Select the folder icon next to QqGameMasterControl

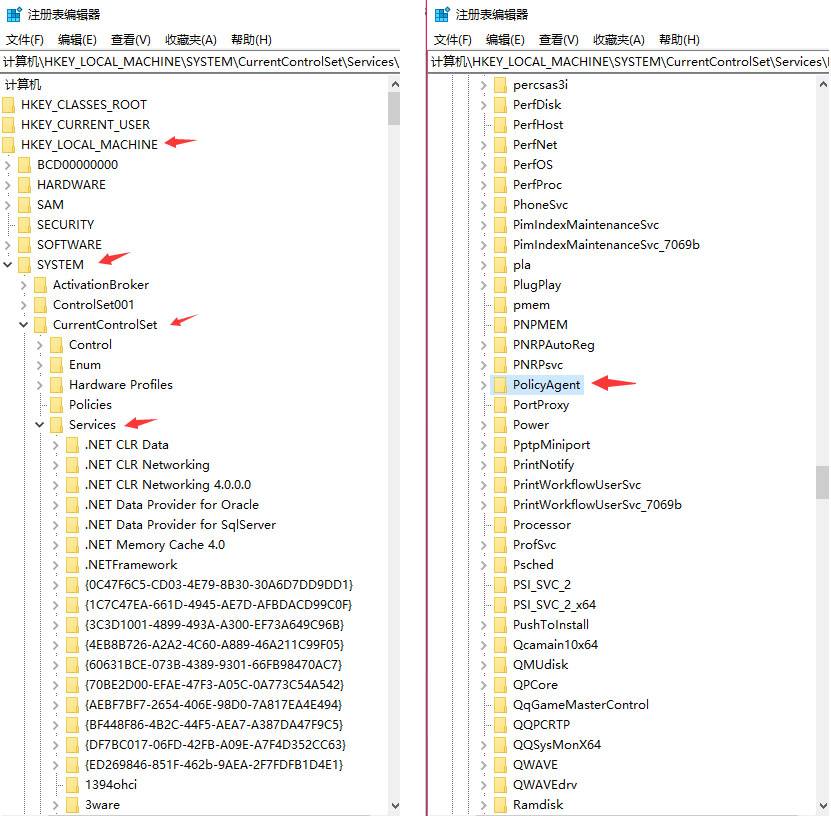point(502,704)
